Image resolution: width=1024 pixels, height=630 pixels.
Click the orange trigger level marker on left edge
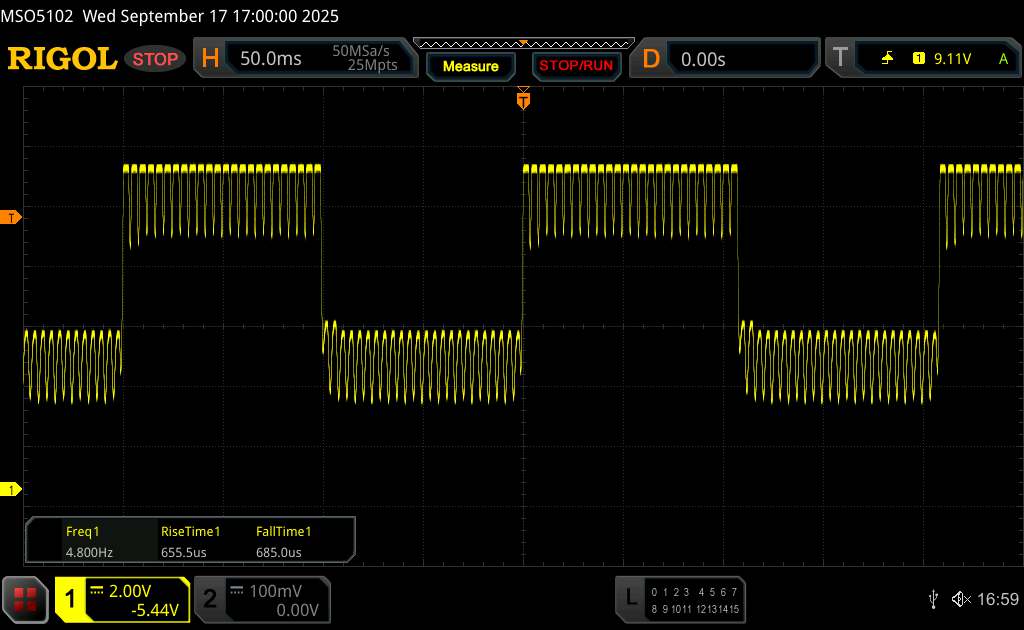pyautogui.click(x=11, y=217)
